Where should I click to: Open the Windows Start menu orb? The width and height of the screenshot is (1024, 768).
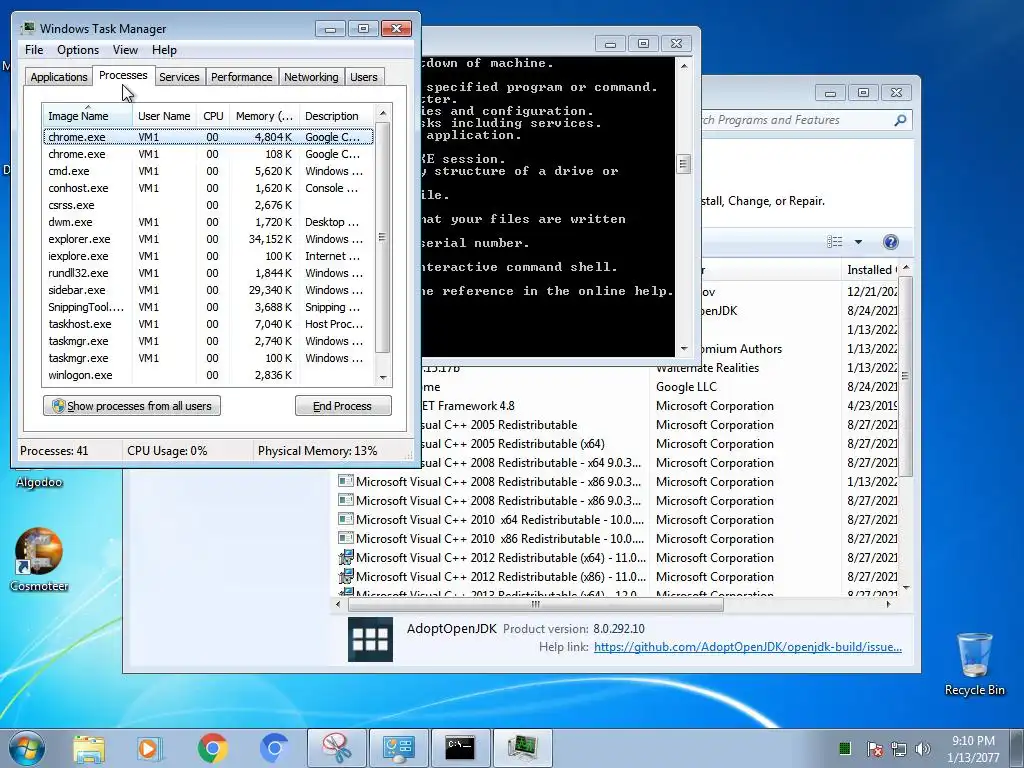coord(27,748)
